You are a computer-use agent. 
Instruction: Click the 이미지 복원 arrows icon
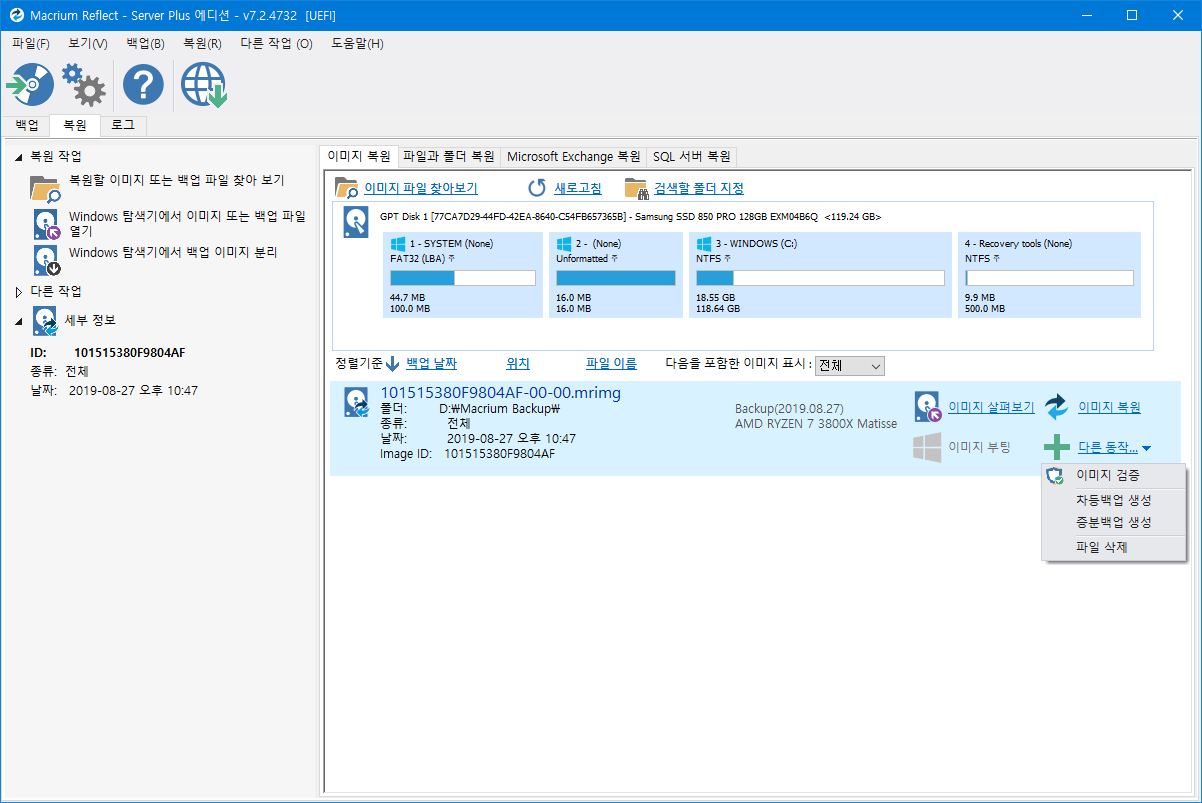(x=1057, y=407)
